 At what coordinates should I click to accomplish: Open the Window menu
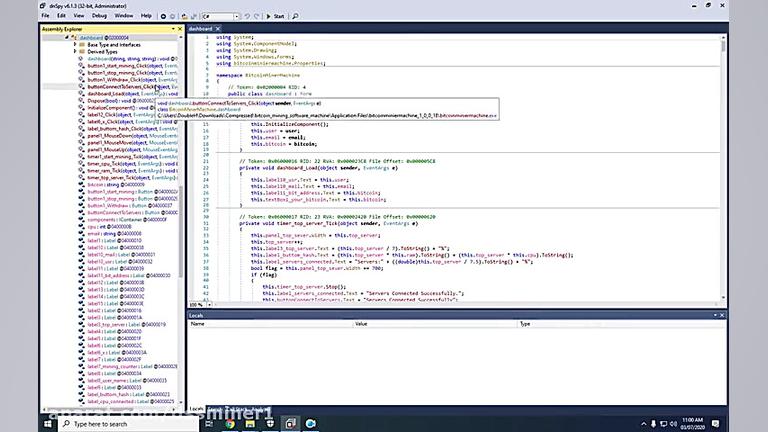[123, 16]
